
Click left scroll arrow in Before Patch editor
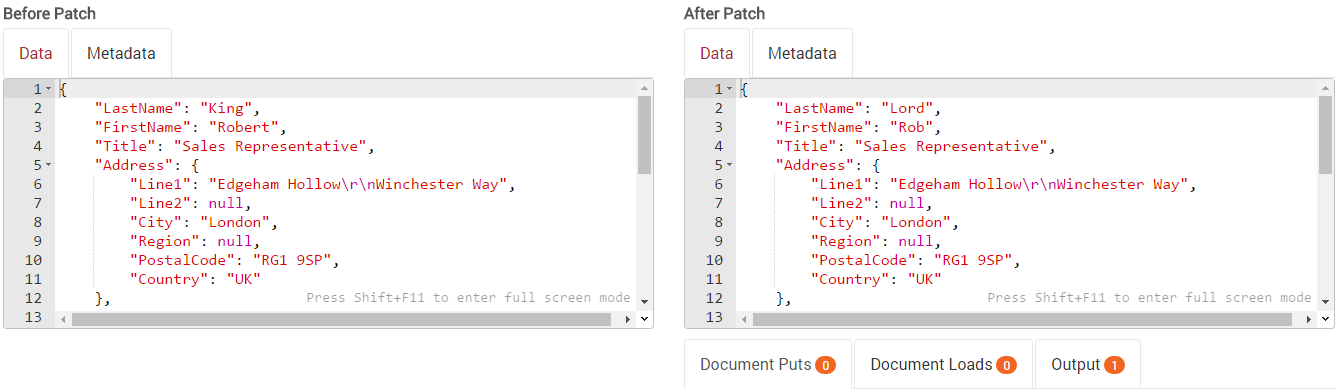tap(62, 319)
